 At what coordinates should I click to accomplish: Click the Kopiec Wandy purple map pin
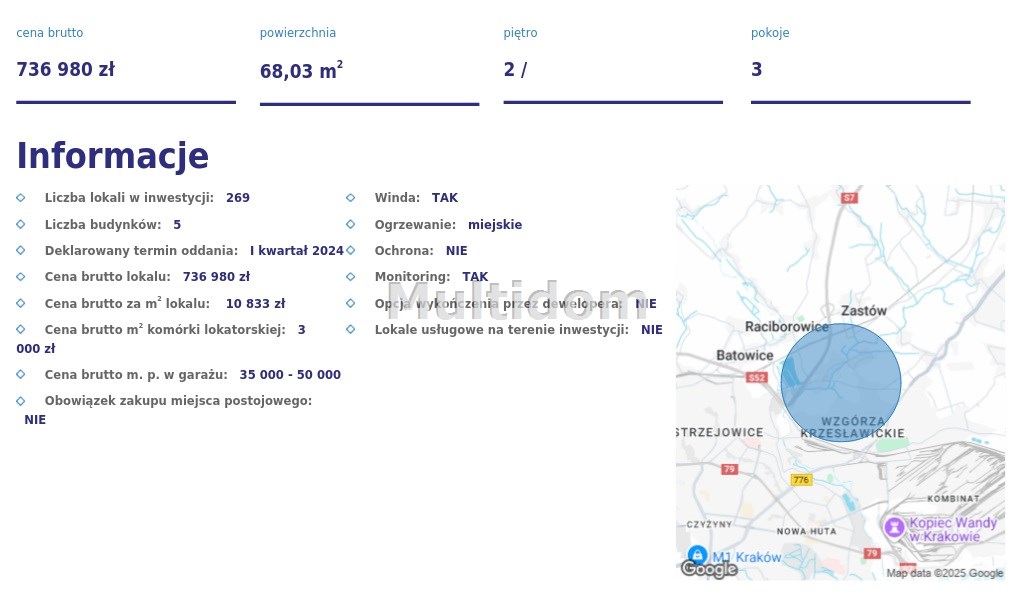894,527
